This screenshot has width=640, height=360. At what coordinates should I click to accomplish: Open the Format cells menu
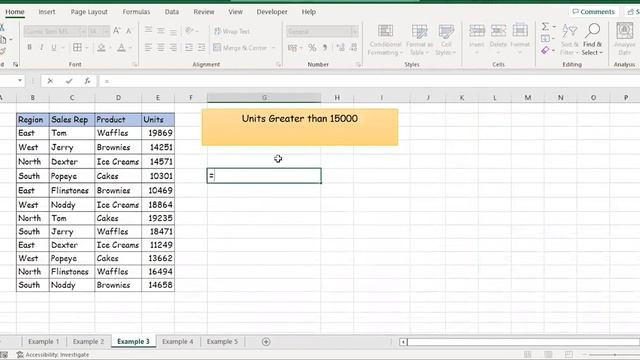pyautogui.click(x=520, y=38)
